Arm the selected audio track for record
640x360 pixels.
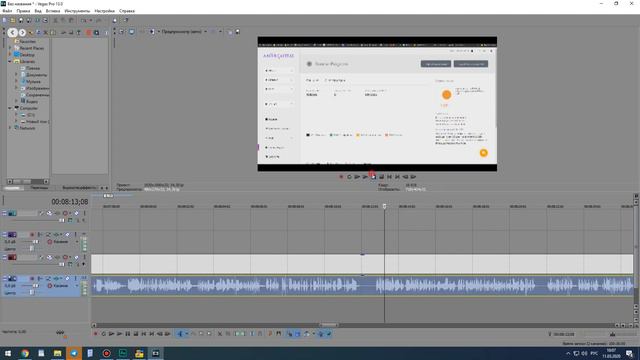(32, 279)
